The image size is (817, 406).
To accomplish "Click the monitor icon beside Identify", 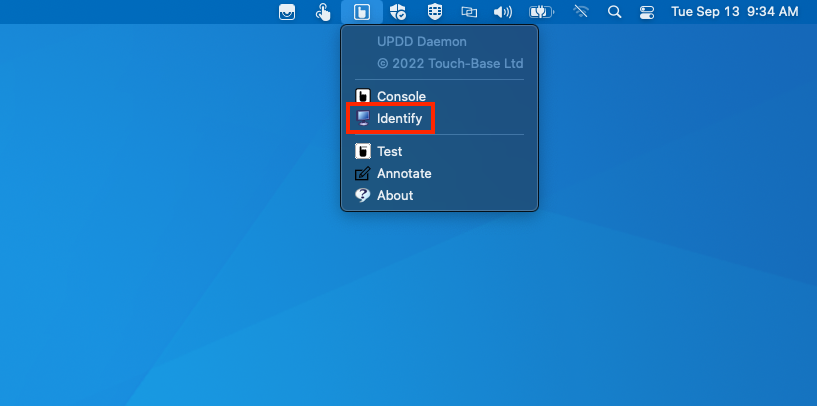I will click(363, 118).
